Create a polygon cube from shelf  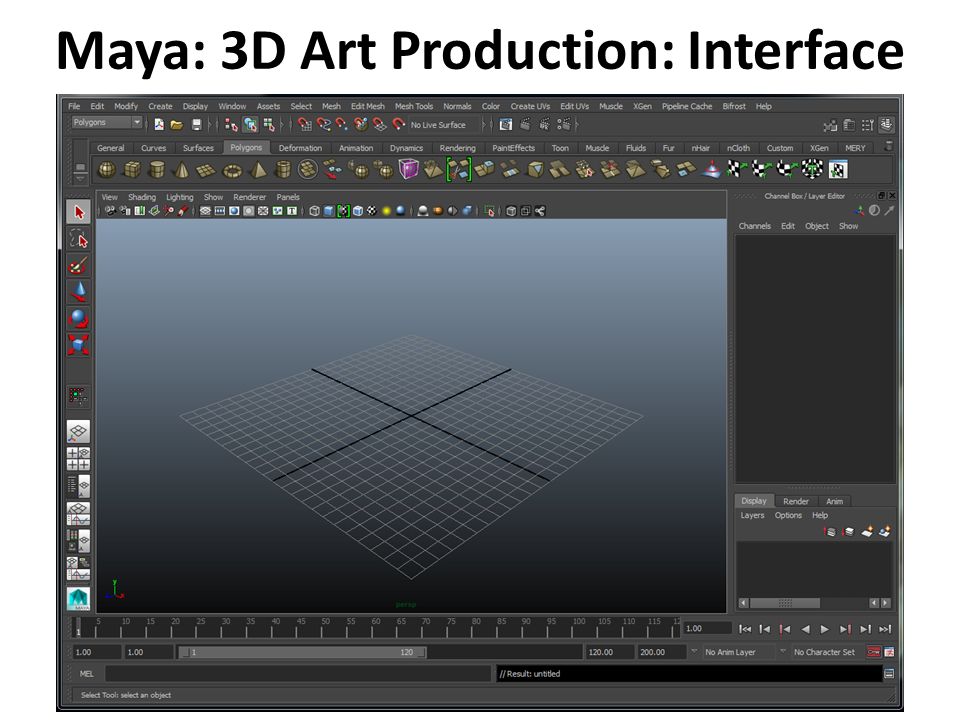(x=132, y=170)
